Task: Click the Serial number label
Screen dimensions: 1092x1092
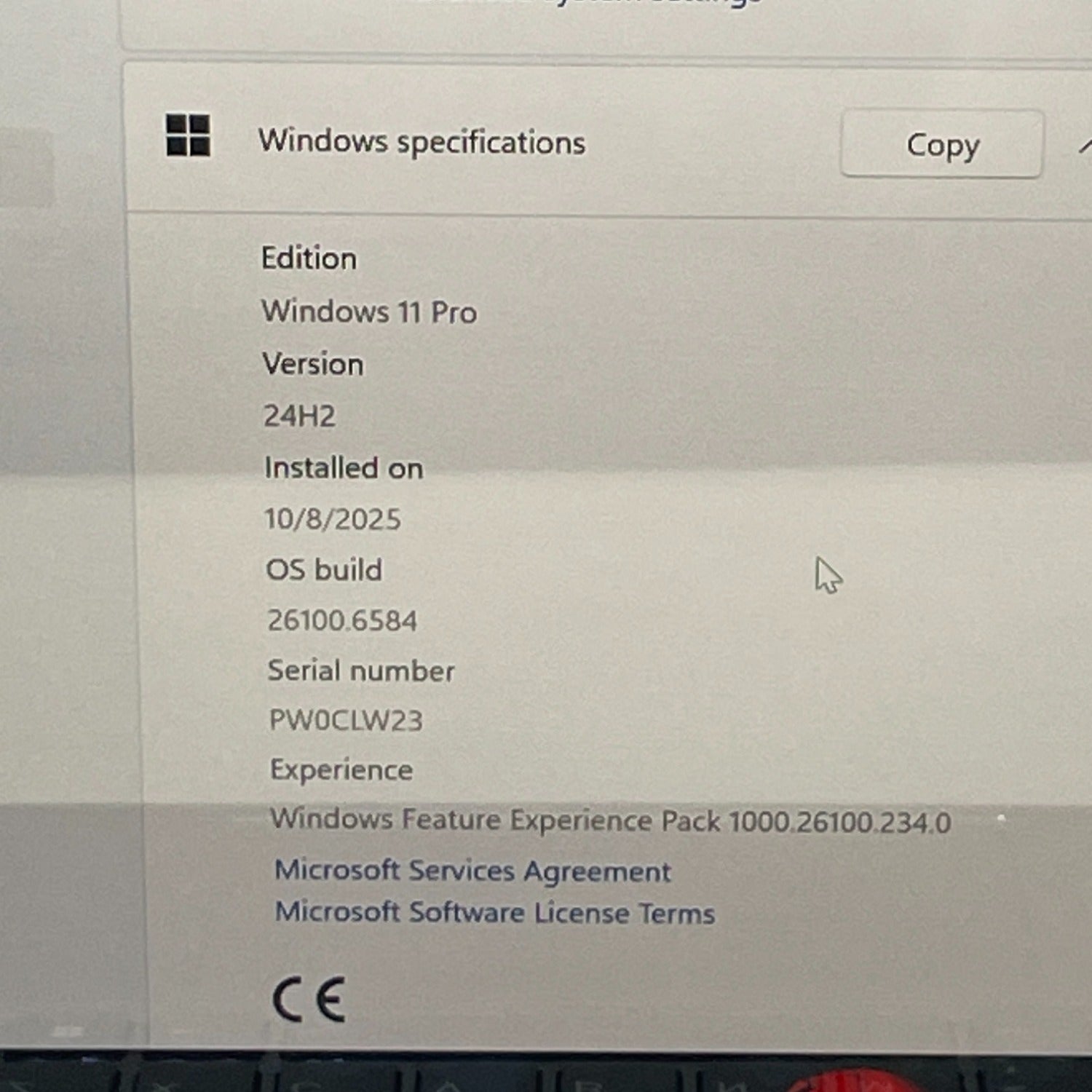Action: point(361,670)
